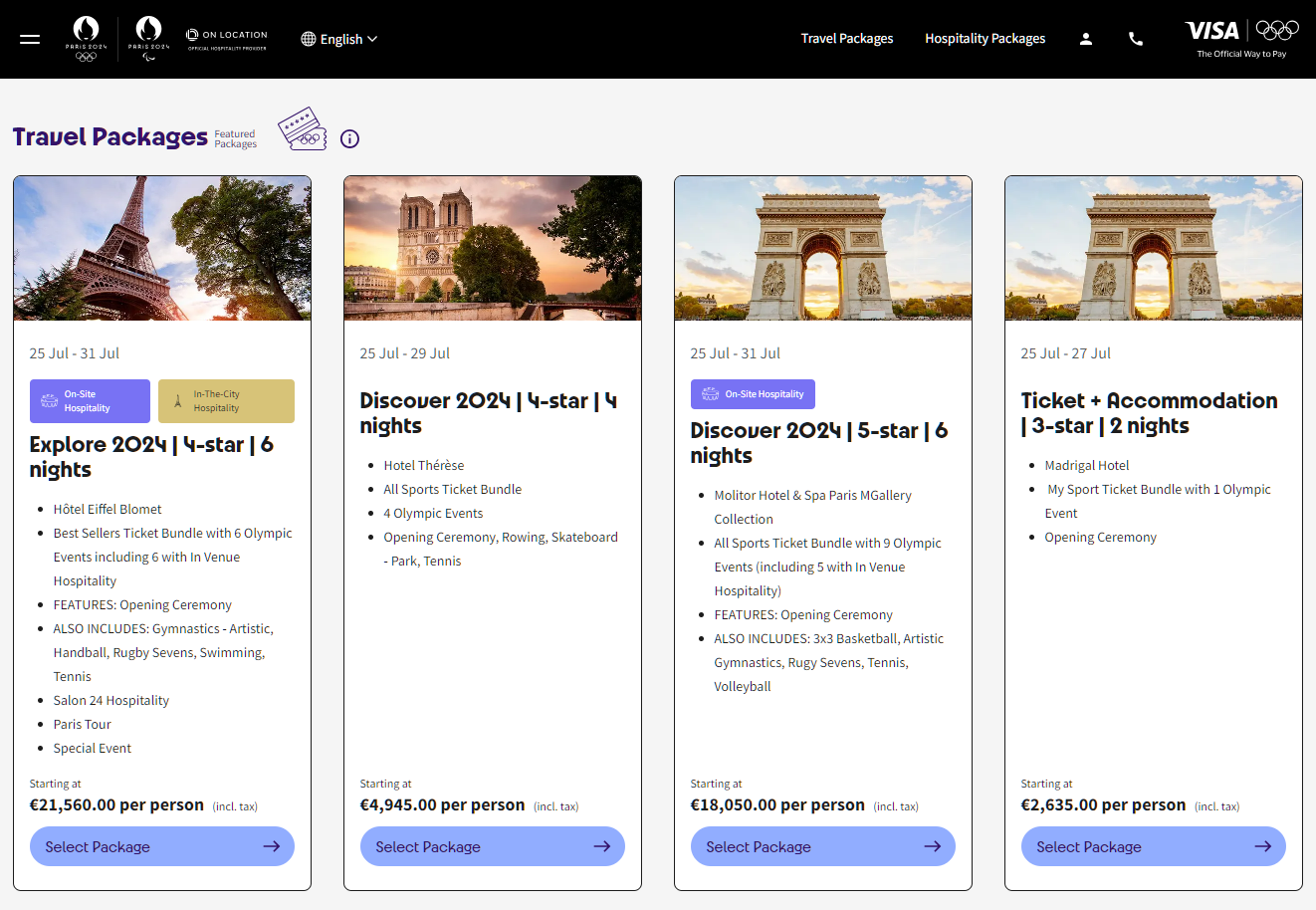
Task: Click the info icon beside Travel Packages
Action: (349, 138)
